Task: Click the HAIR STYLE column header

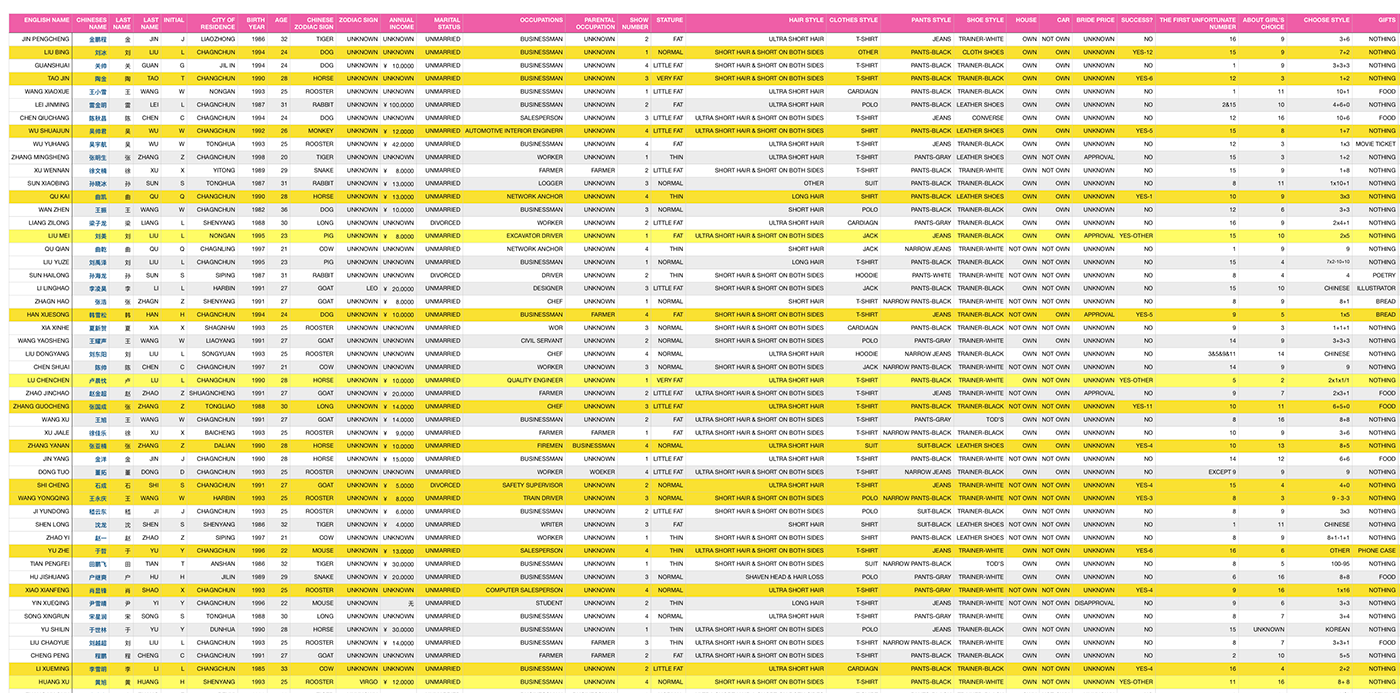Action: pyautogui.click(x=806, y=19)
